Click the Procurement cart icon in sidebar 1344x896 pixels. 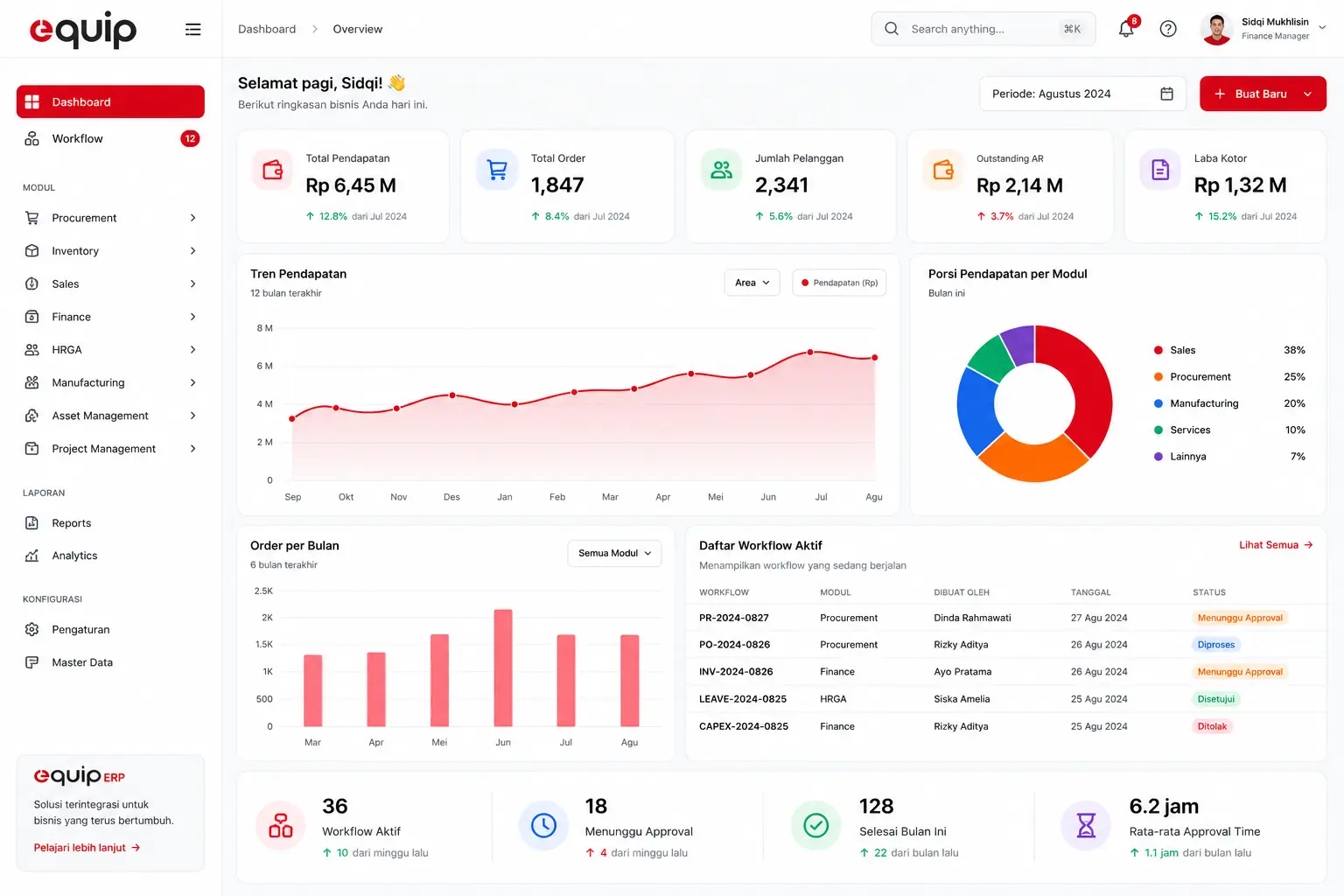point(32,218)
